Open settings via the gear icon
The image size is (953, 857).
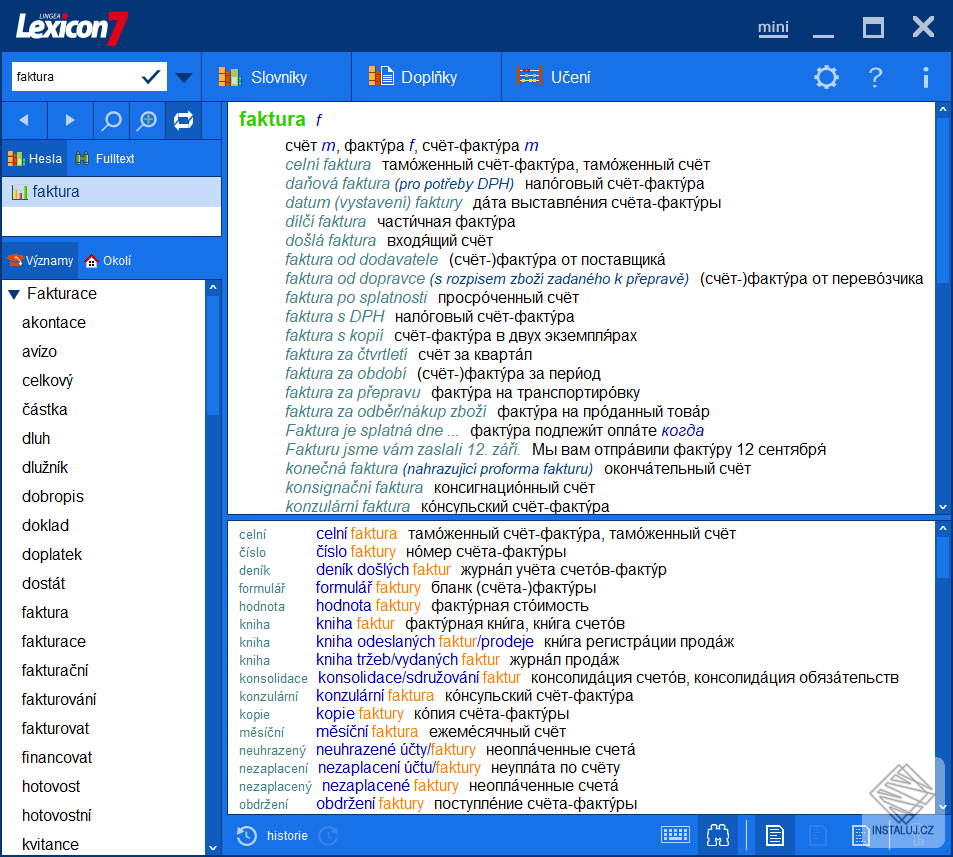pos(826,77)
